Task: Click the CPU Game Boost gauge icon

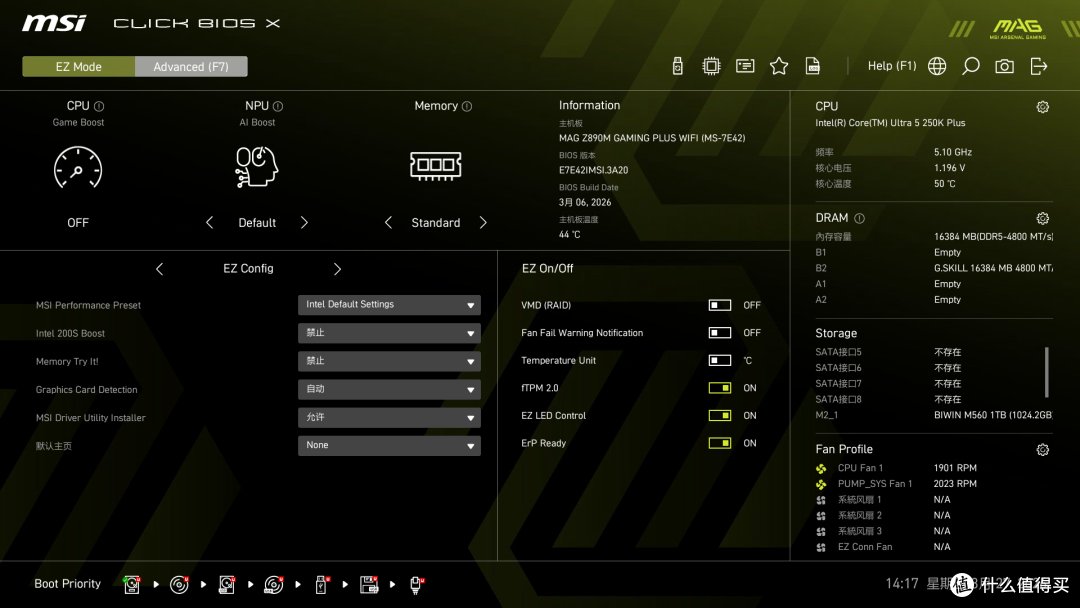Action: 78,167
